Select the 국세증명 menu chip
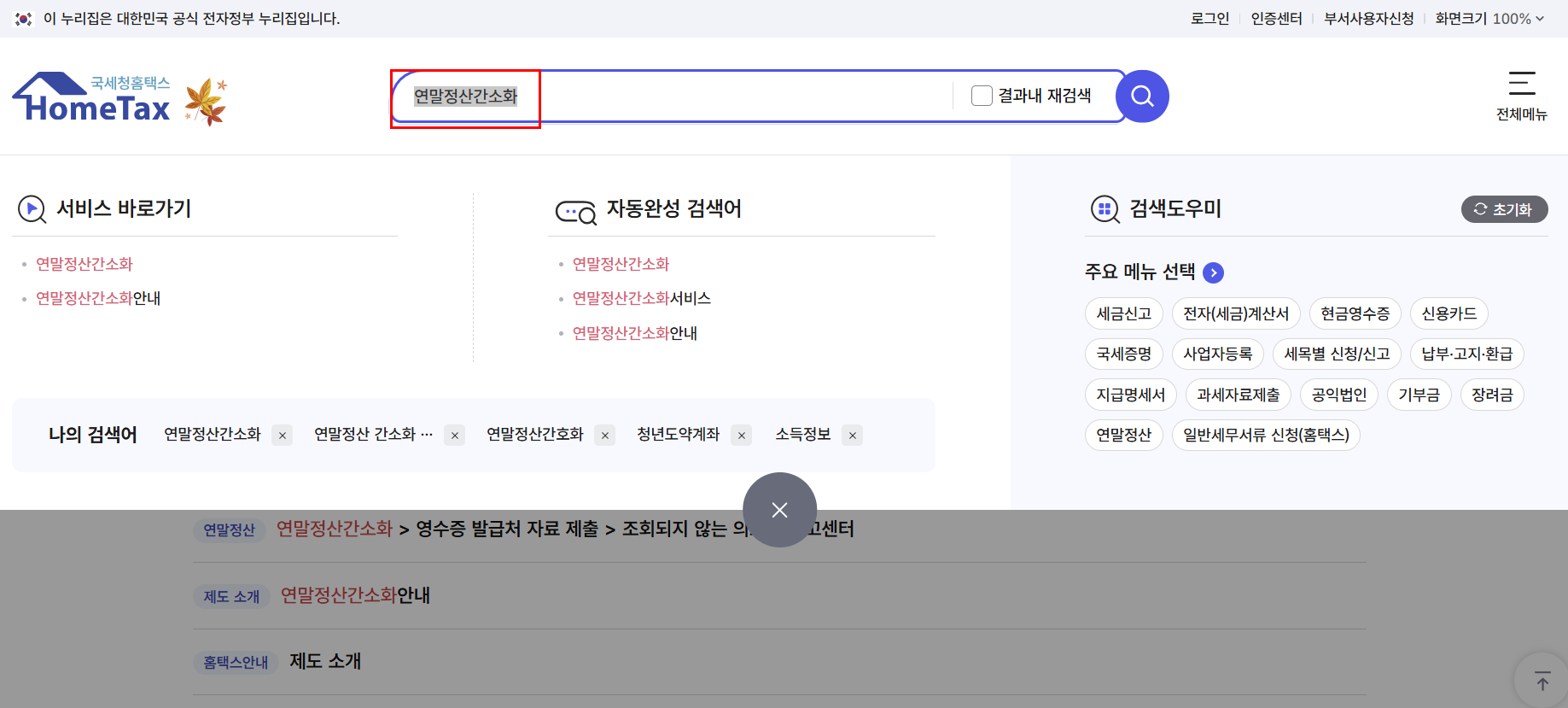This screenshot has width=1568, height=708. pos(1123,354)
